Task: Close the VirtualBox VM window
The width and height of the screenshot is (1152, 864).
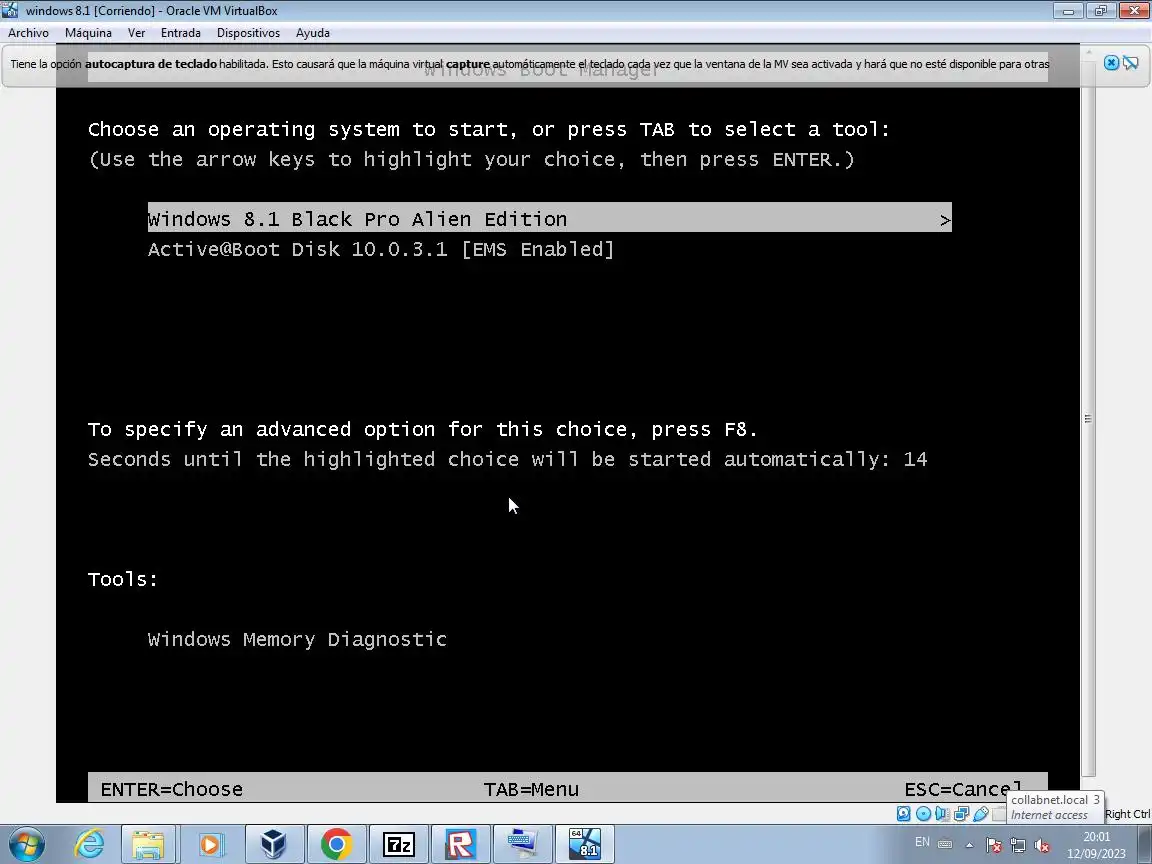Action: click(x=1134, y=10)
